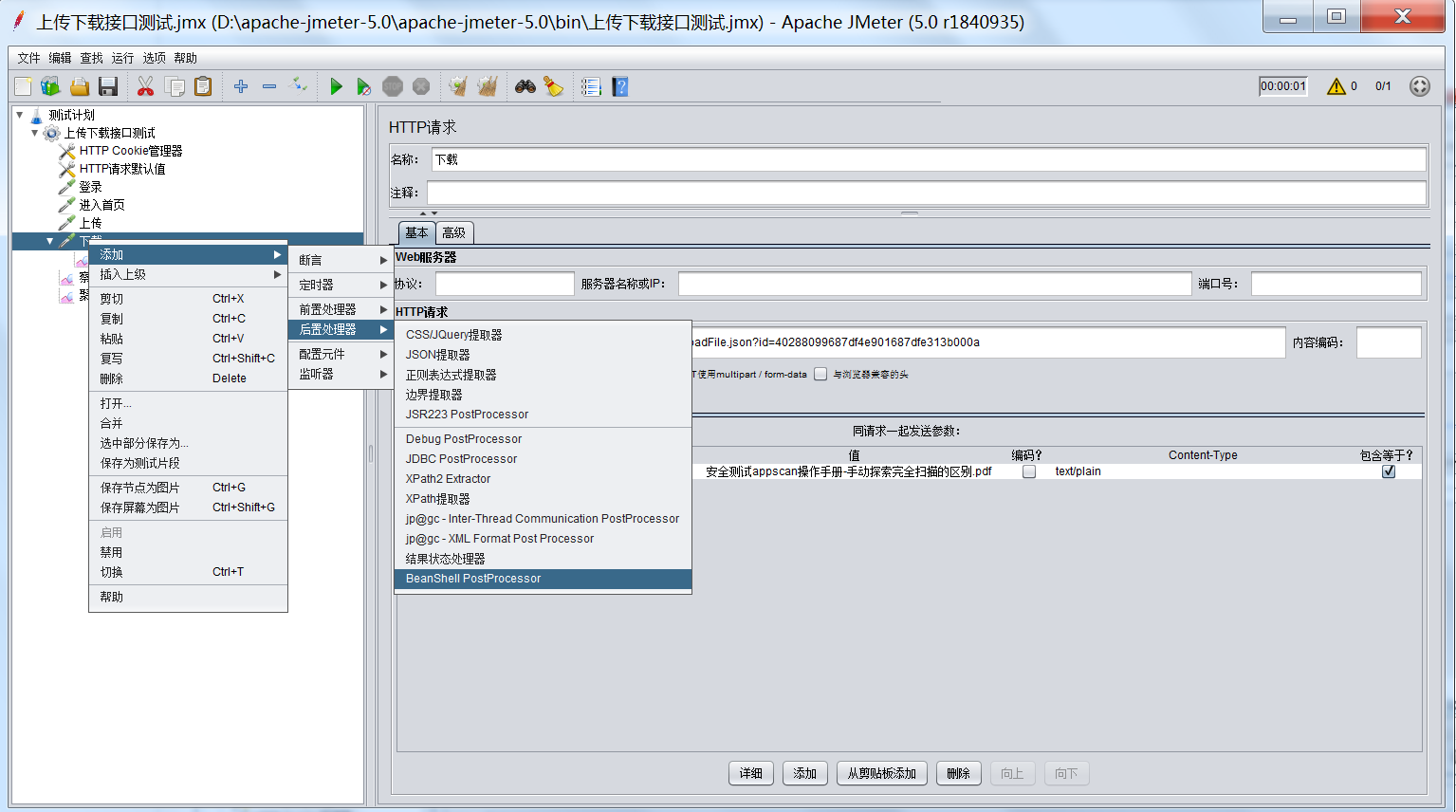Screen dimensions: 1456x812
Task: Start the test with green play icon
Action: click(x=336, y=86)
